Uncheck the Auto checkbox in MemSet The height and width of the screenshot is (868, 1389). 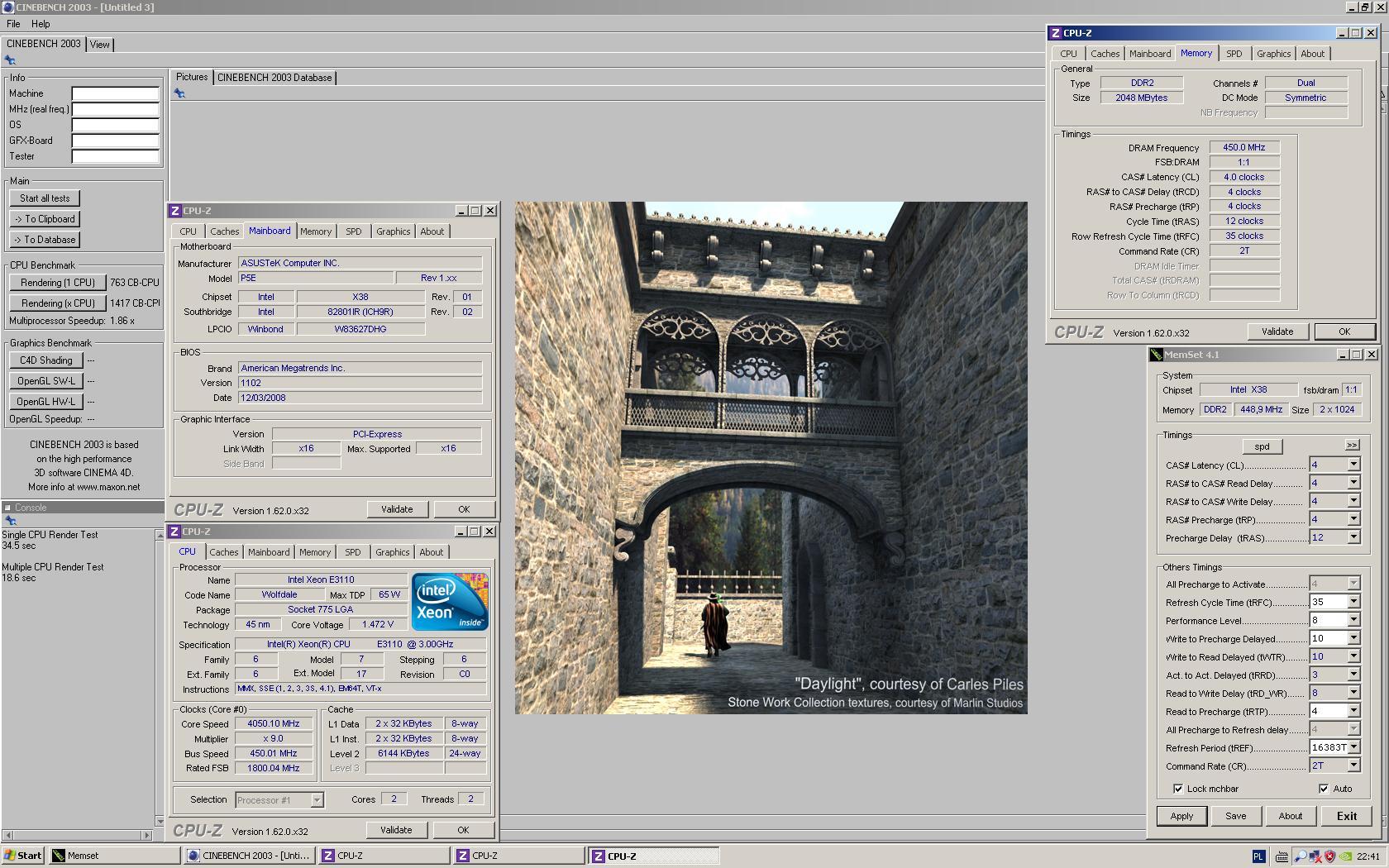pos(1324,789)
